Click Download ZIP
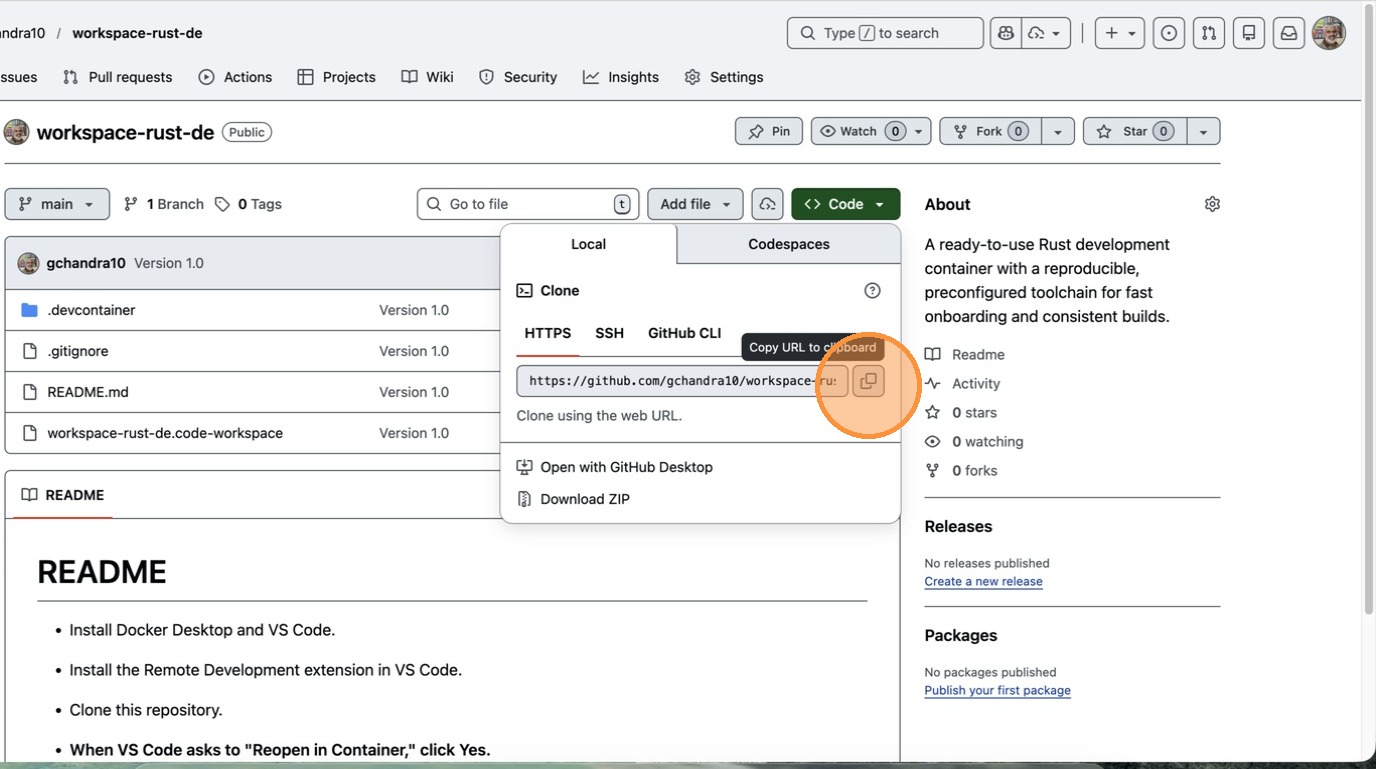This screenshot has height=769, width=1376. pos(585,499)
